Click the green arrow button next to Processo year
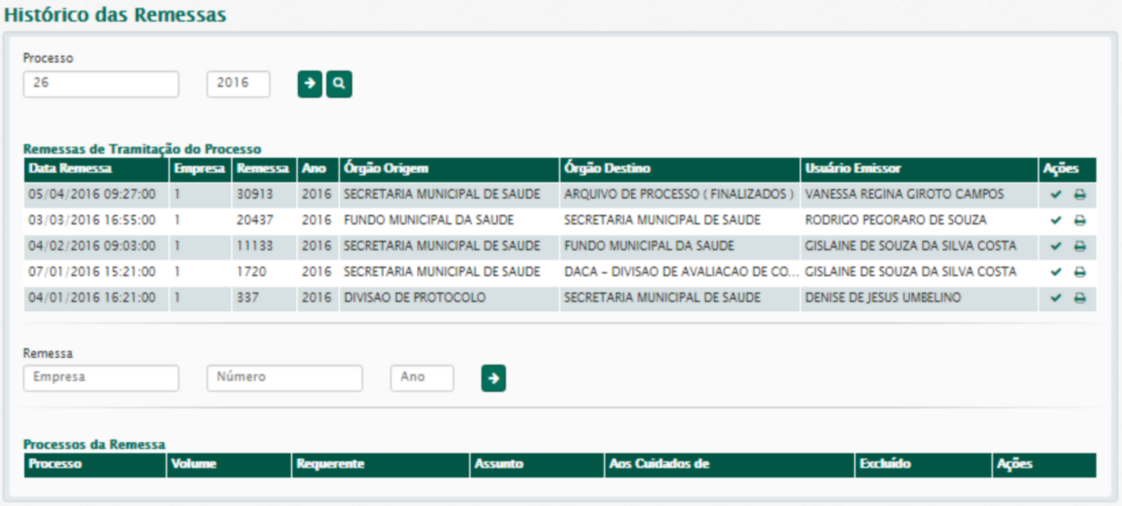1122x506 pixels. click(x=310, y=85)
